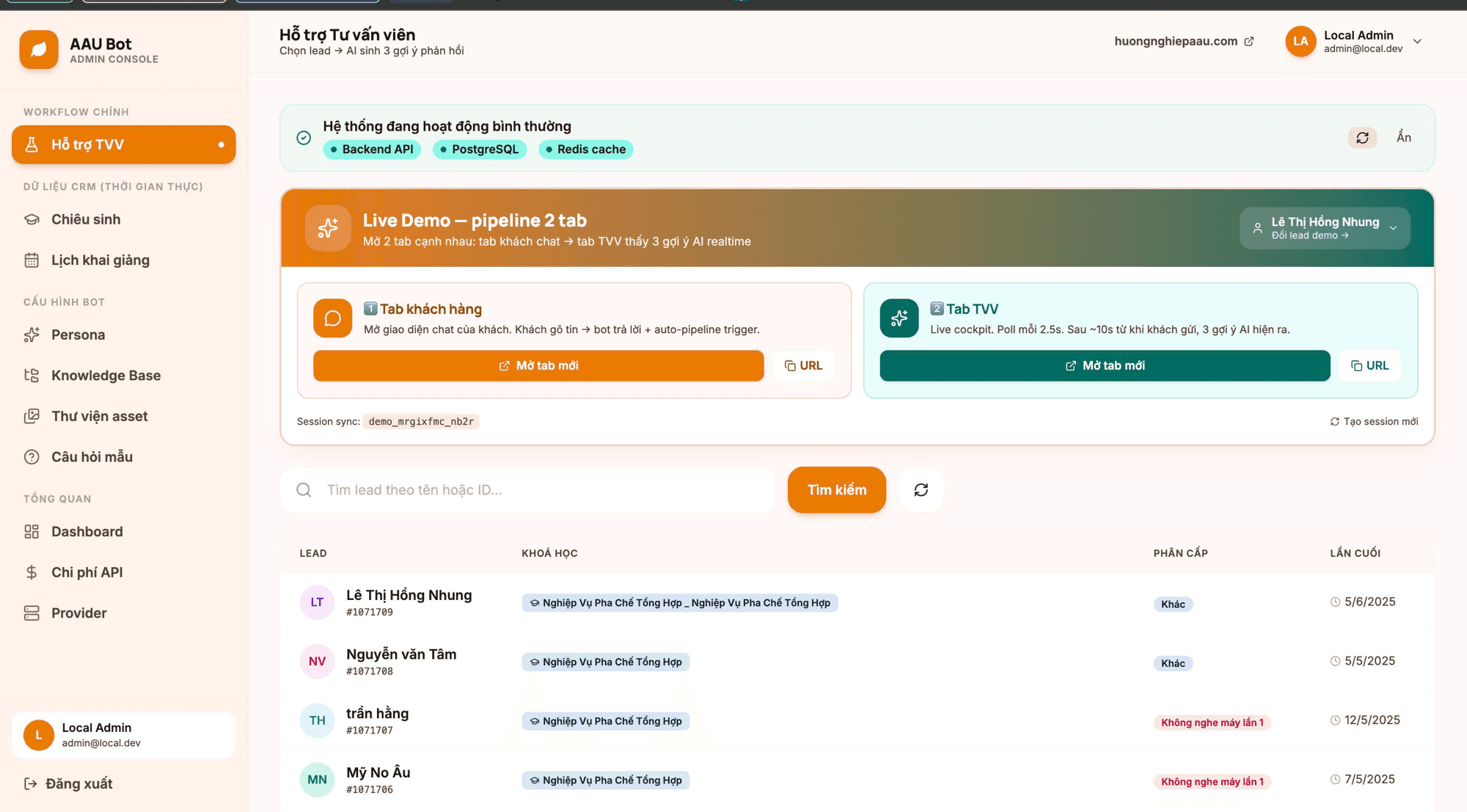The height and width of the screenshot is (812, 1467).
Task: Open Hỗ trợ TVV workflow page
Action: point(123,145)
